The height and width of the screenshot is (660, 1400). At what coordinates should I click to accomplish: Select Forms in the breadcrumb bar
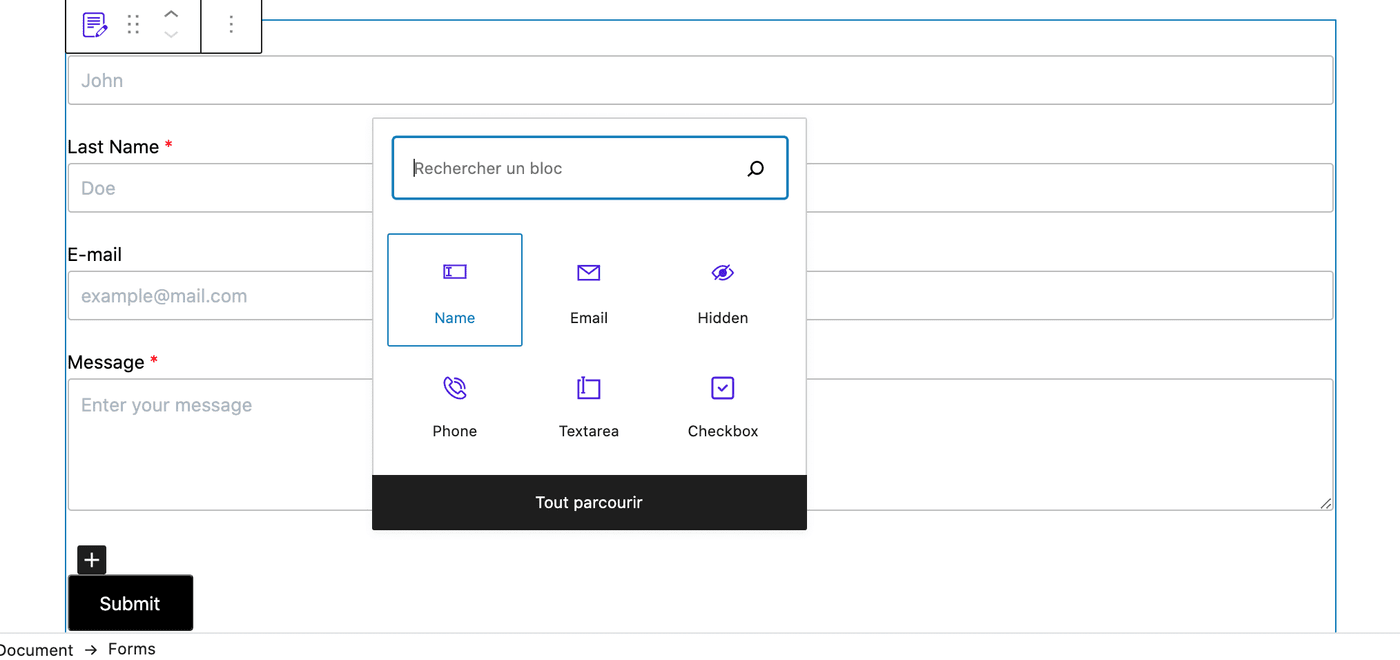(131, 648)
